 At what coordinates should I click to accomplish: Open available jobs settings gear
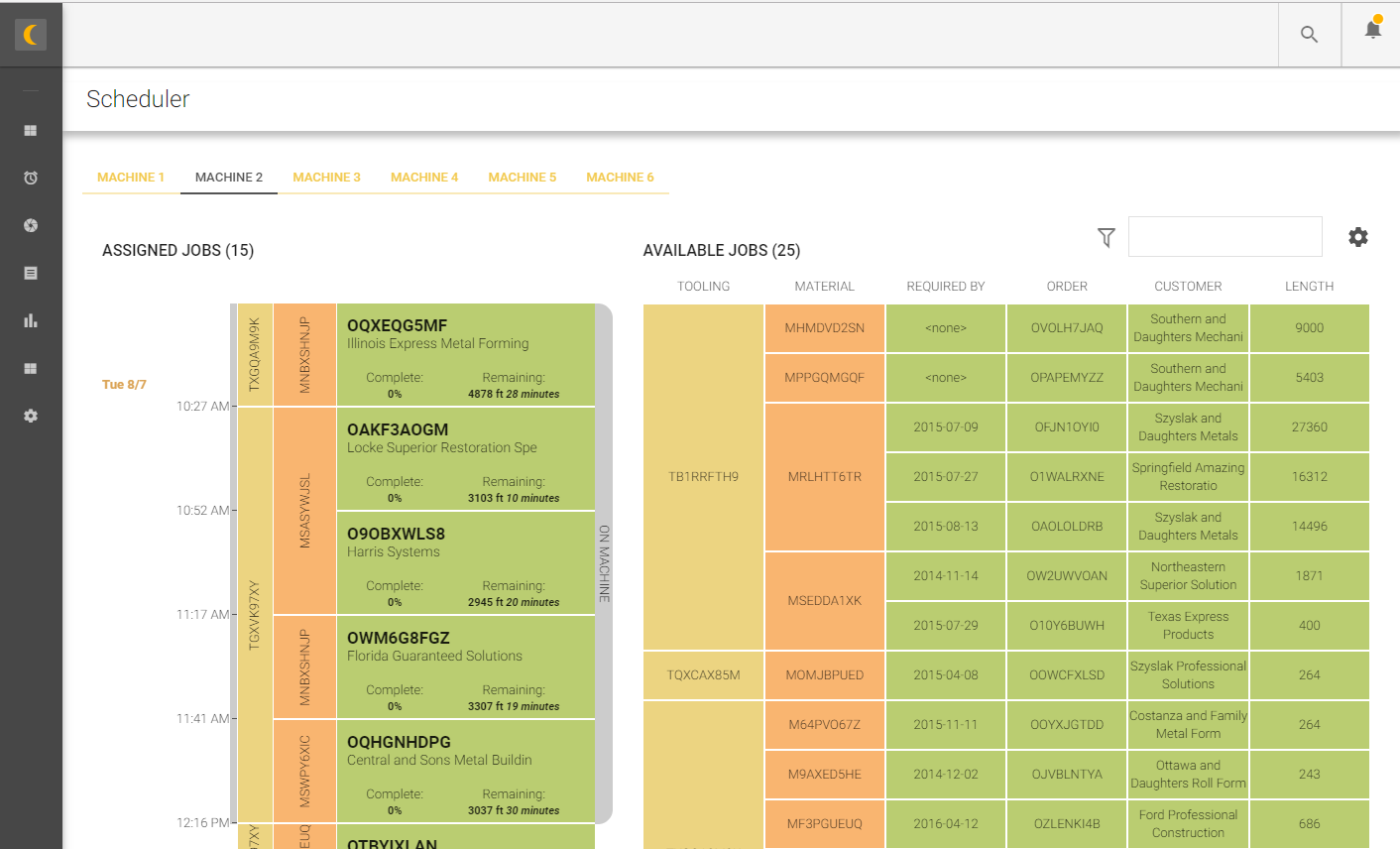pyautogui.click(x=1358, y=237)
